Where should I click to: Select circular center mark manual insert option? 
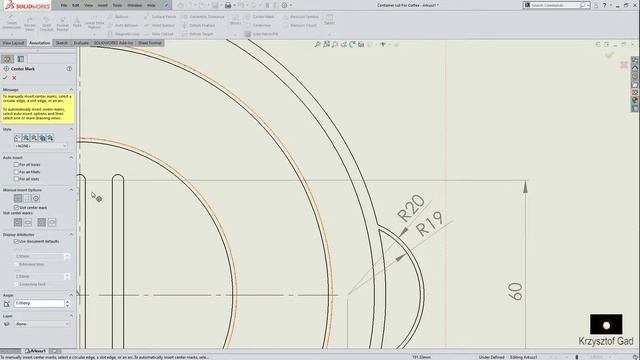point(36,198)
